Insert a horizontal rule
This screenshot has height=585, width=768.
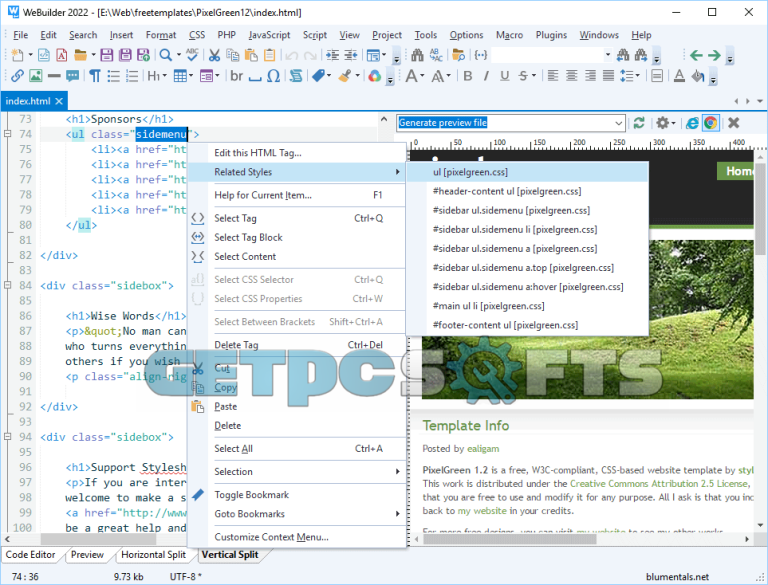54,76
